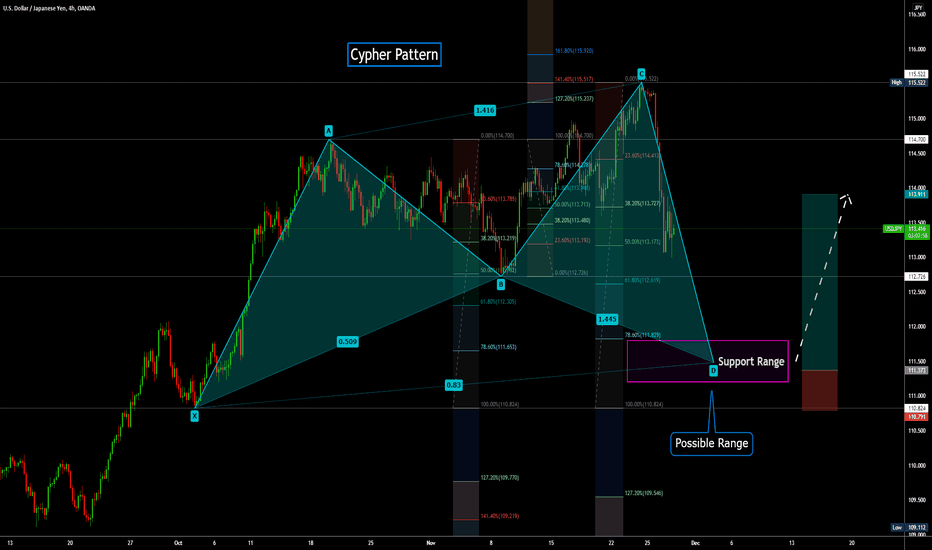The height and width of the screenshot is (550, 932).
Task: Select pattern point label B
Action: (500, 285)
